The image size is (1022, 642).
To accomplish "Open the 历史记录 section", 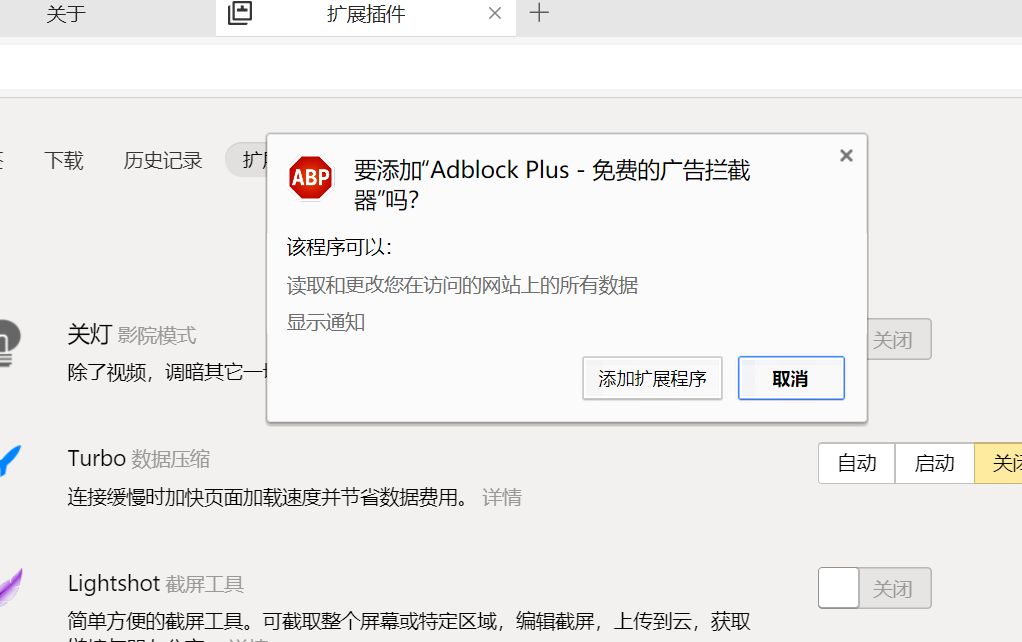I will pos(162,159).
